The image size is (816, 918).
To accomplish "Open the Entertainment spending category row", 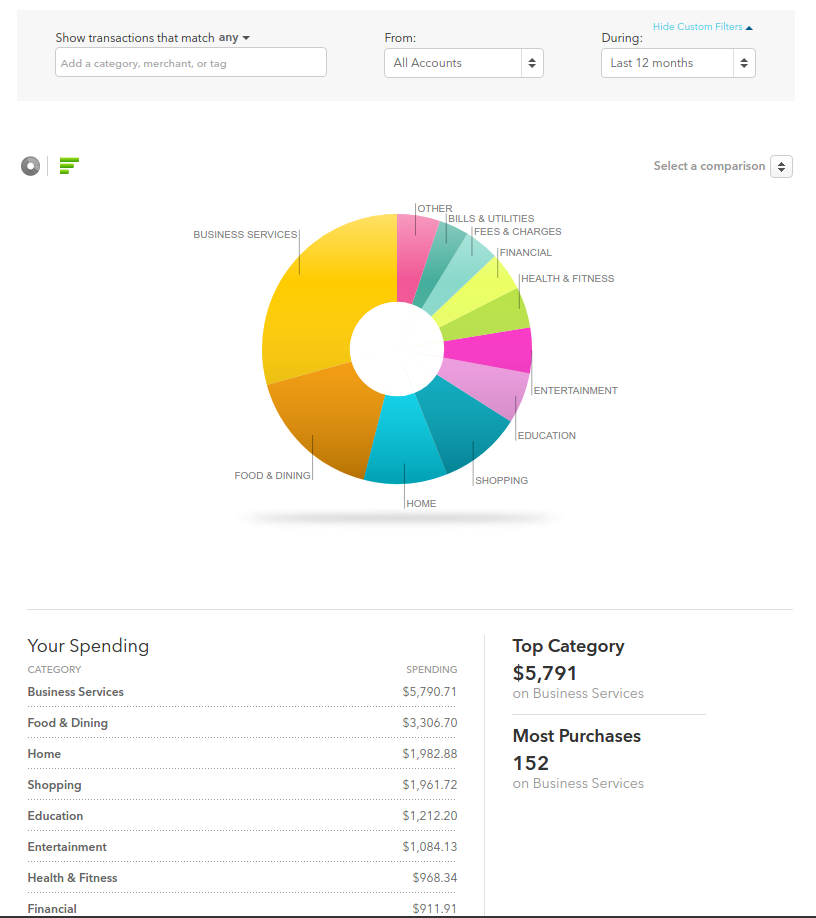I will [x=242, y=847].
